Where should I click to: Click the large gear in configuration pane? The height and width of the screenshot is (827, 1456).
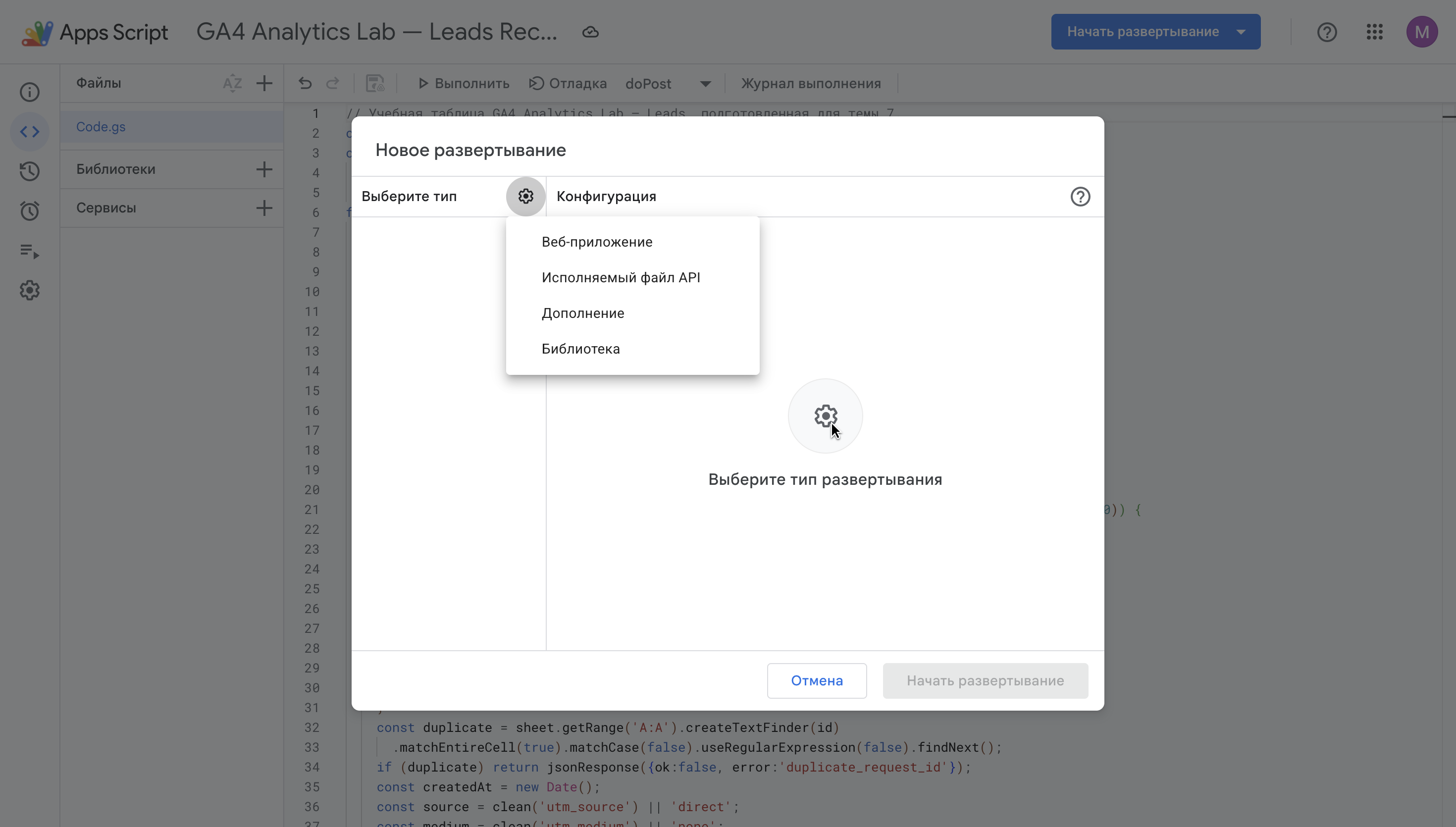coord(825,416)
